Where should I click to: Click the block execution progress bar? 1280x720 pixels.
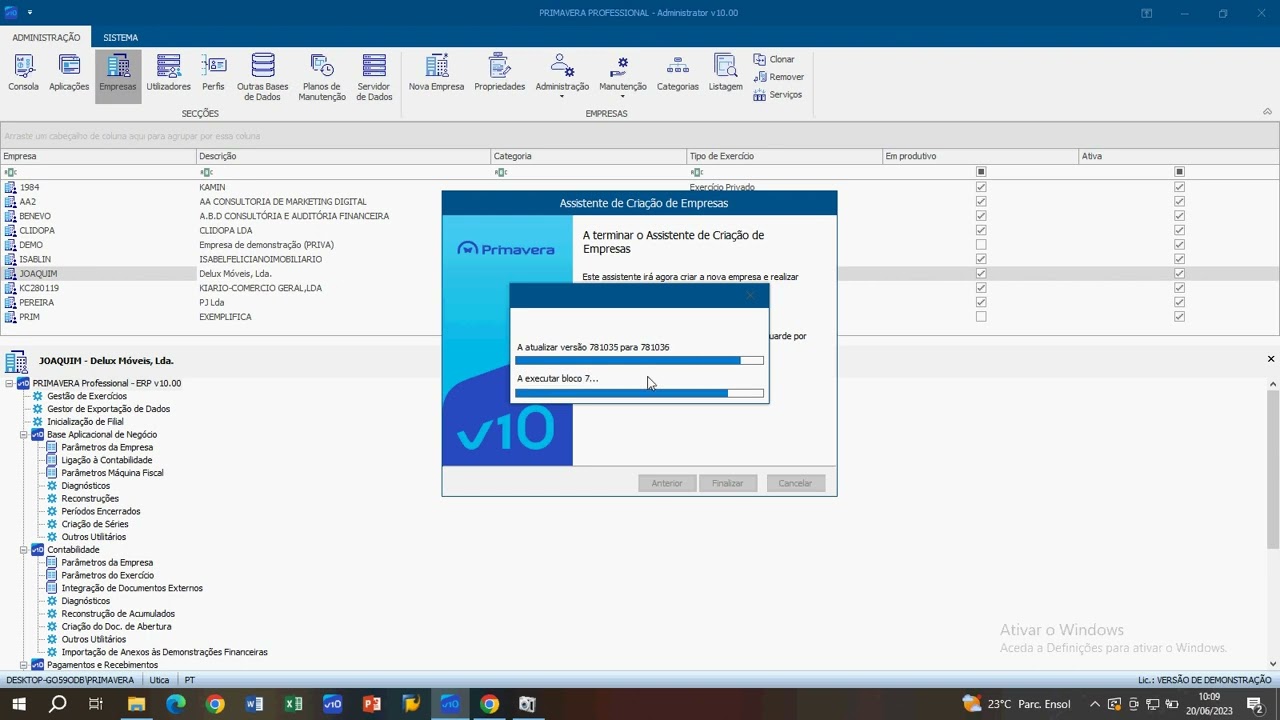(640, 393)
